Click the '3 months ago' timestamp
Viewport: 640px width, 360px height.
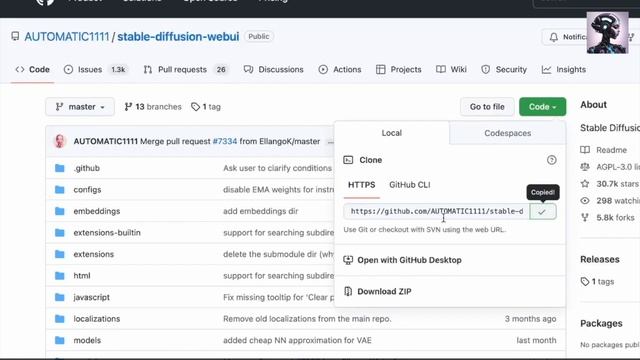[x=530, y=319]
